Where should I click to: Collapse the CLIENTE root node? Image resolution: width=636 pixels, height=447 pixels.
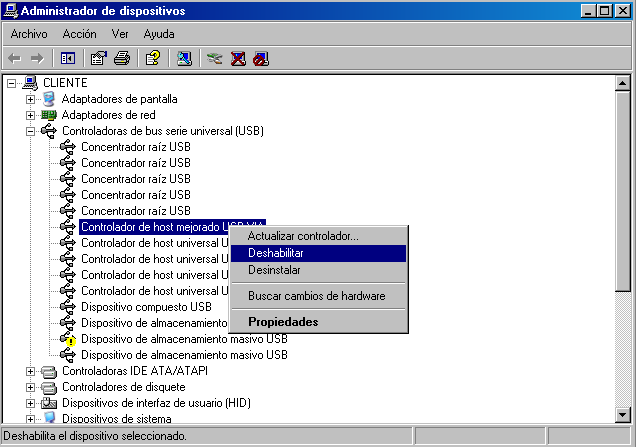pos(12,84)
